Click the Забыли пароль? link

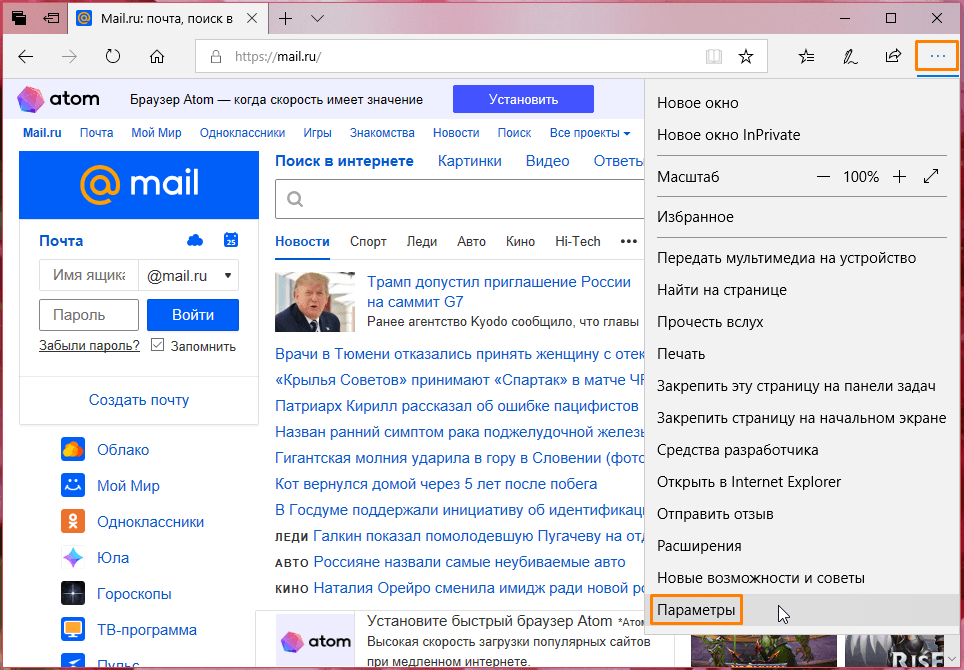coord(89,345)
